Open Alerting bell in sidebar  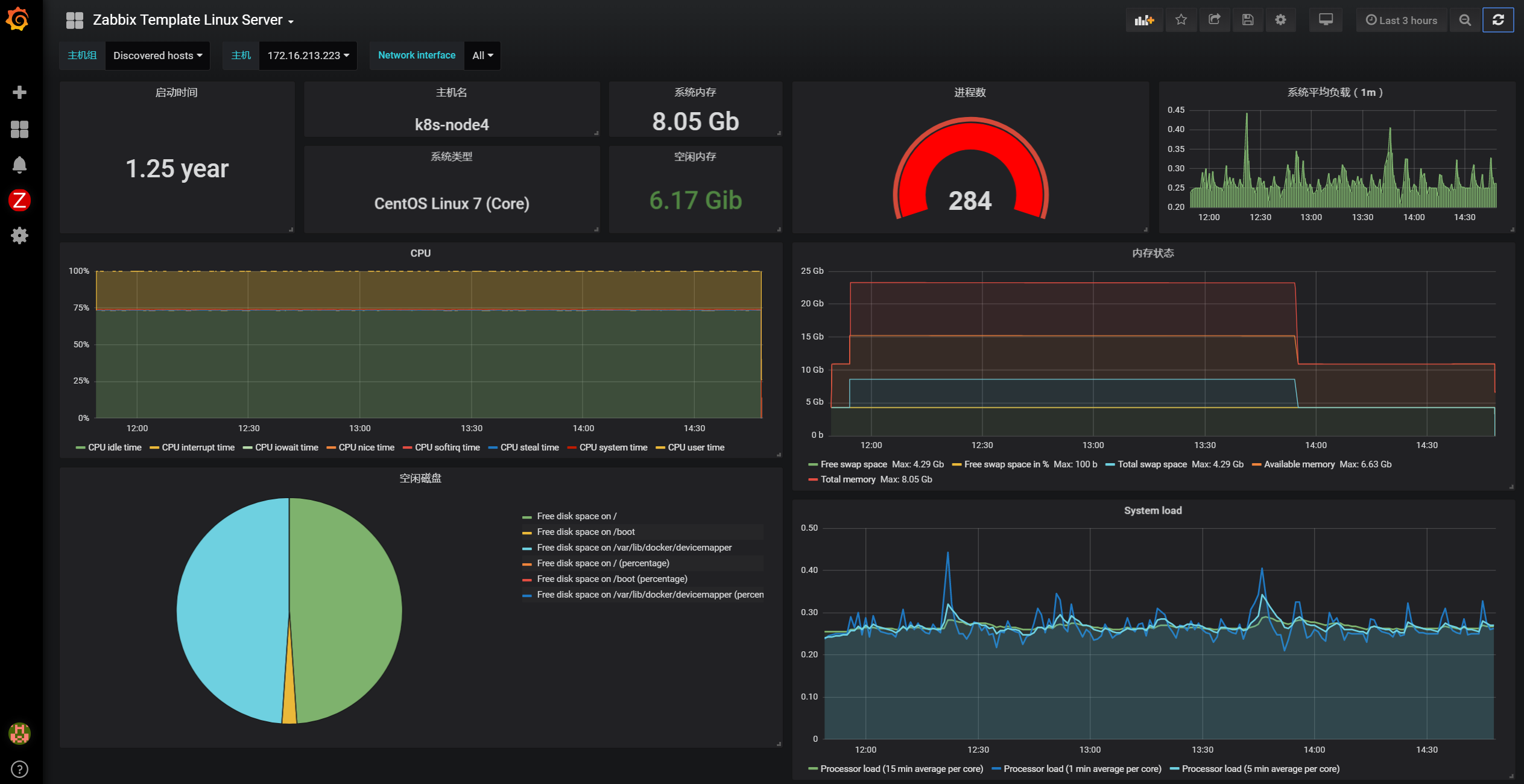point(19,165)
